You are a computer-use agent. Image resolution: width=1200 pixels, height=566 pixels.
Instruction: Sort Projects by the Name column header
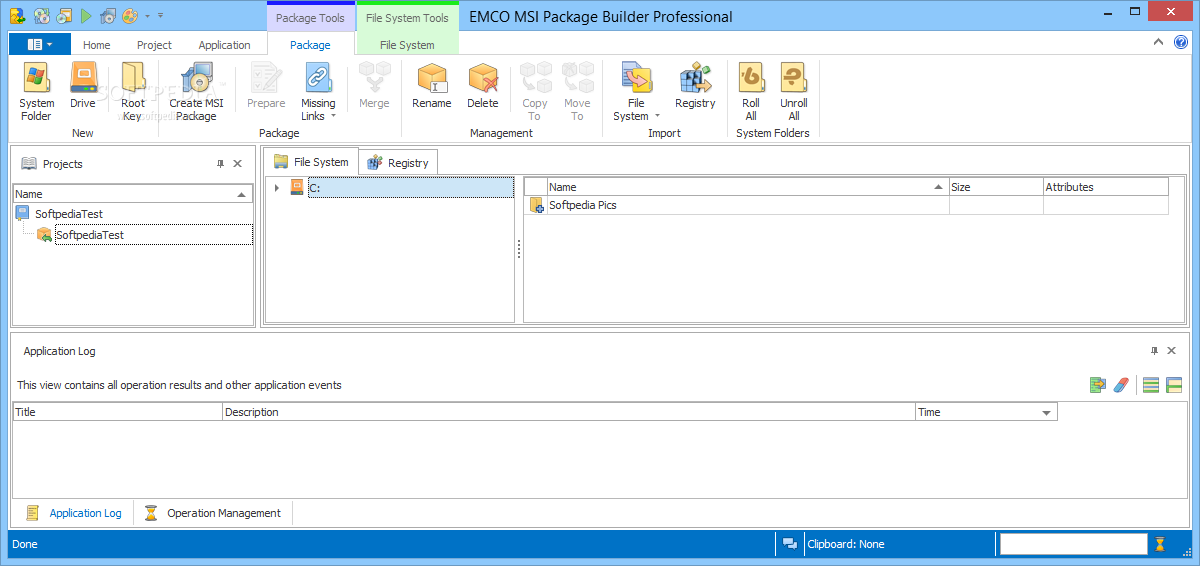132,194
